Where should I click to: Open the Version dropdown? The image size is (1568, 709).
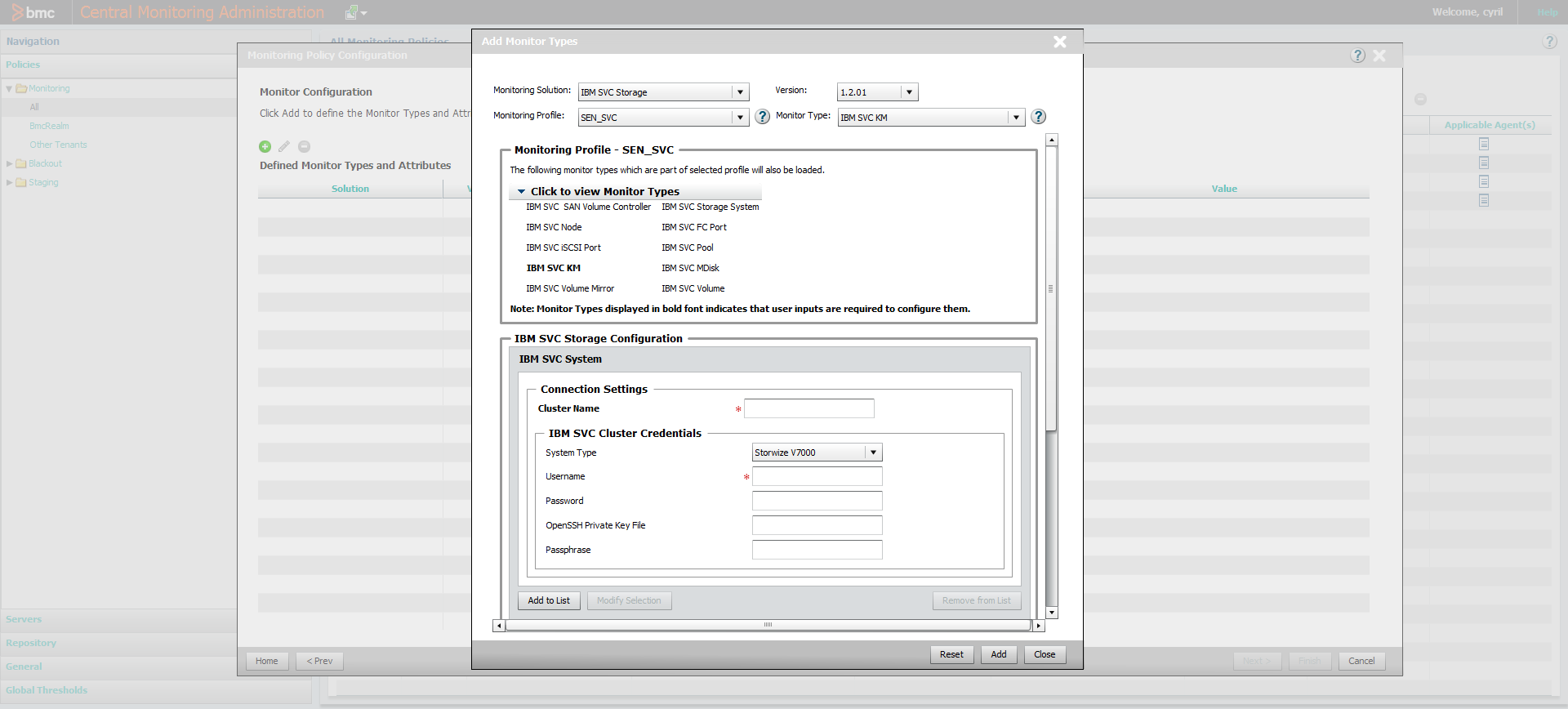909,92
